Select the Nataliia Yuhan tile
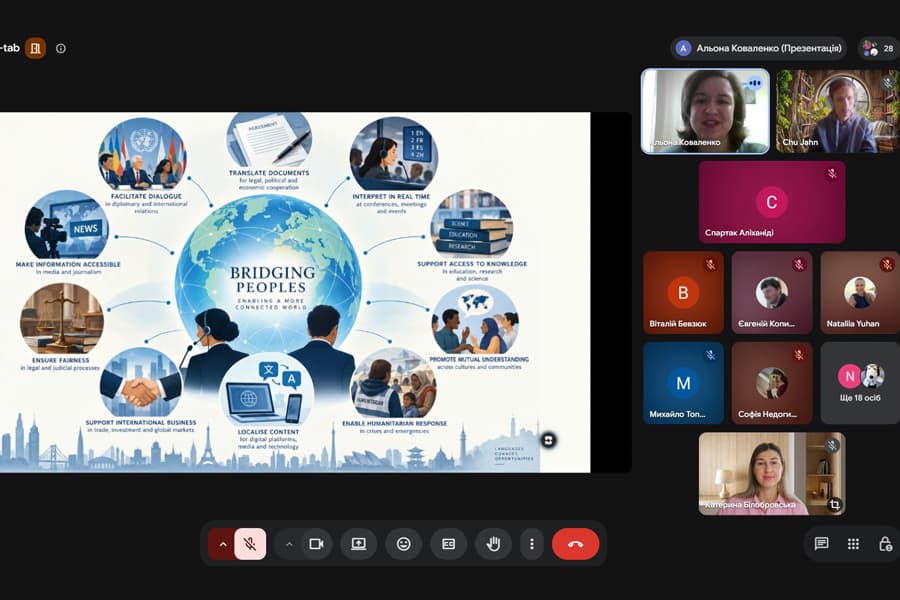The image size is (900, 600). (x=860, y=292)
